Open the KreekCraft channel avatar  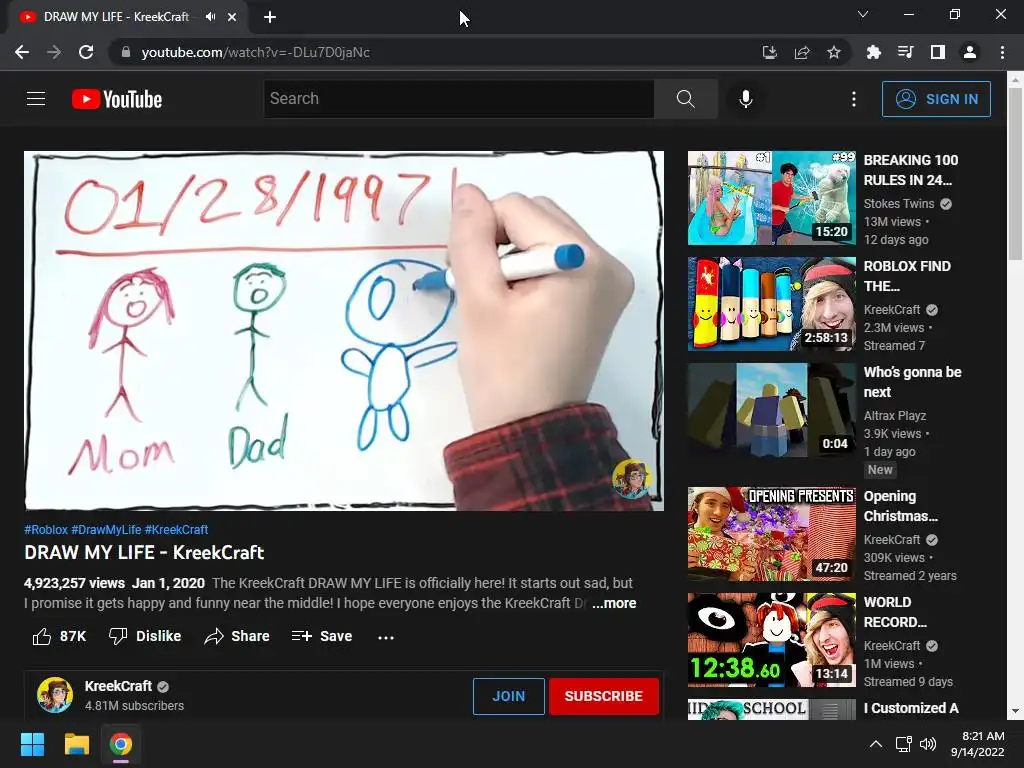pos(55,695)
